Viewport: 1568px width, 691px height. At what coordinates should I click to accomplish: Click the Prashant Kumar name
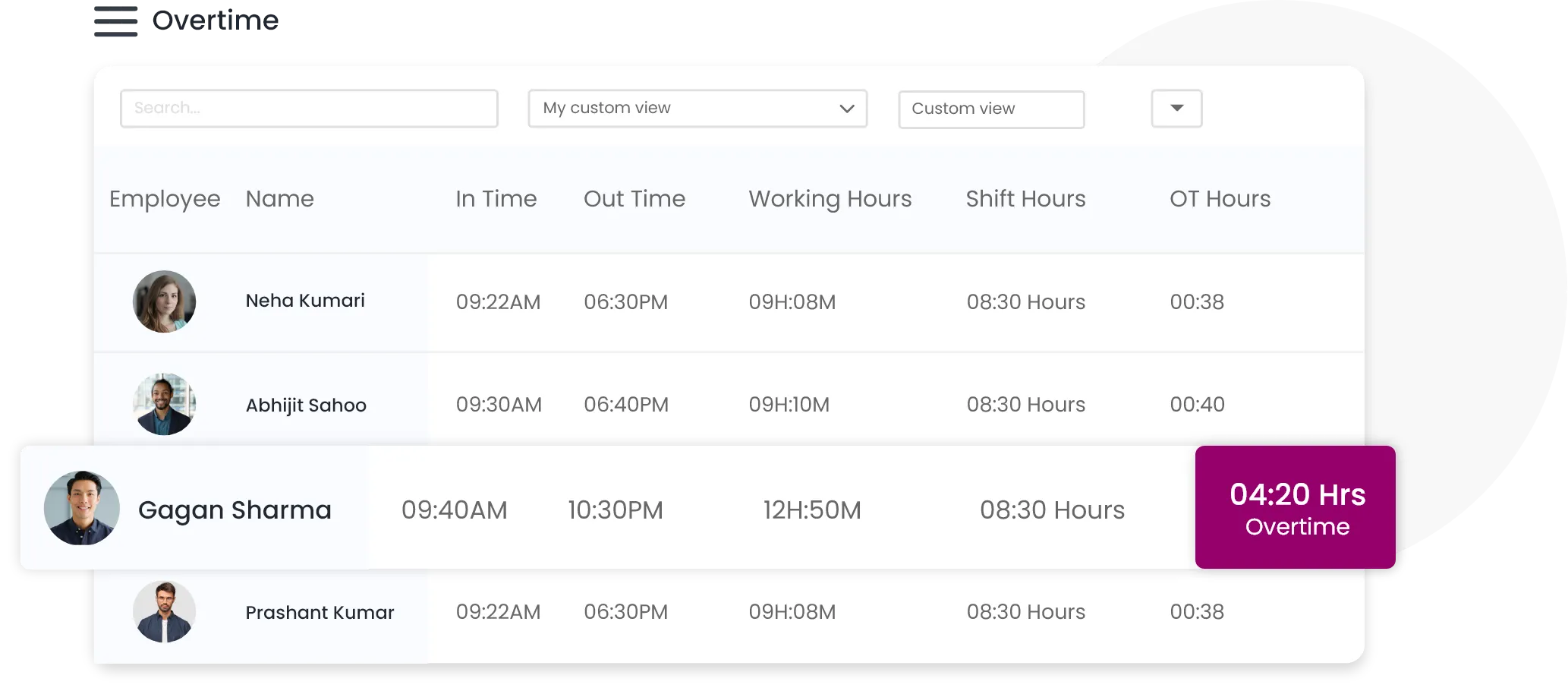point(320,613)
